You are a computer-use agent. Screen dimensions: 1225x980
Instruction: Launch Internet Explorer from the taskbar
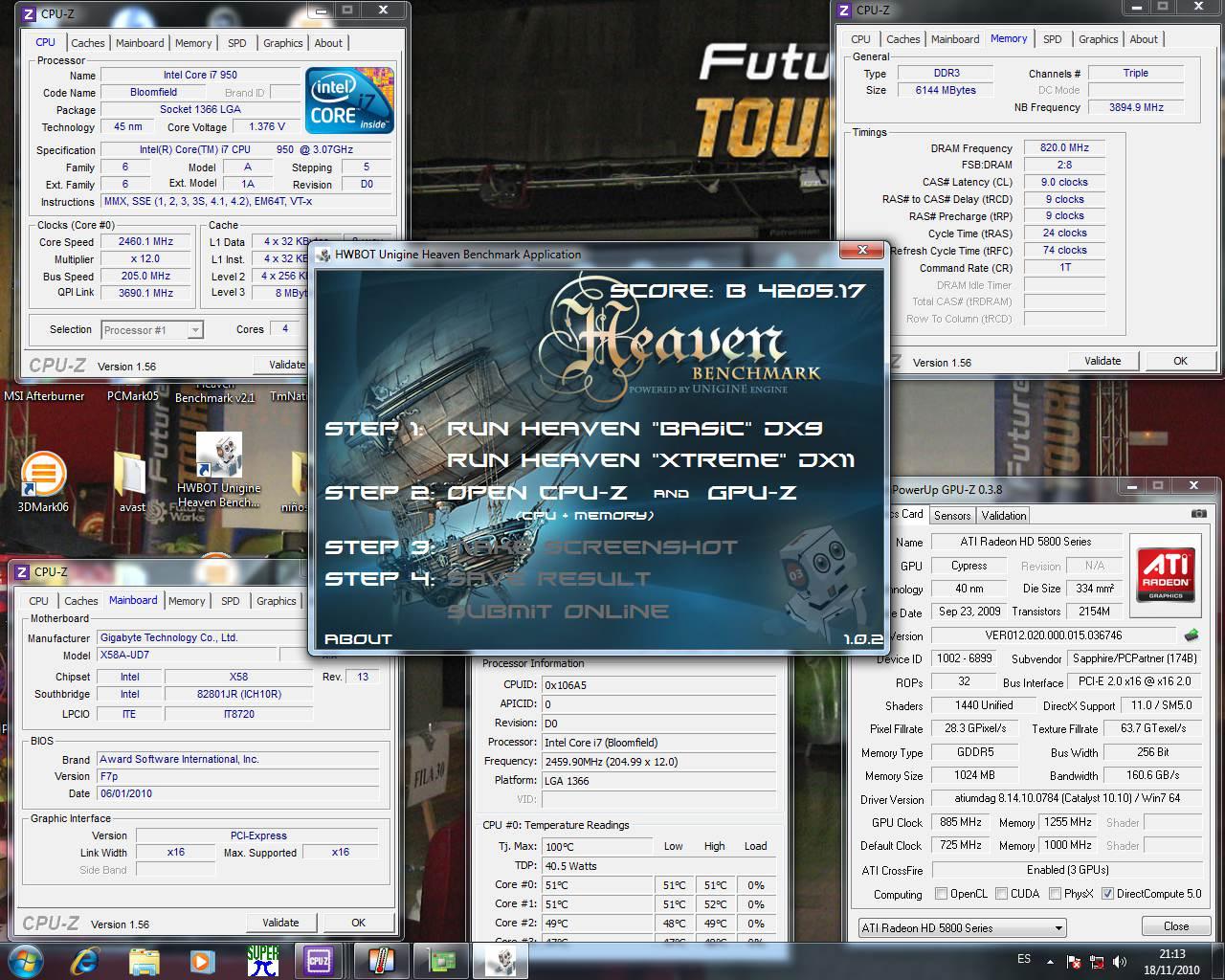click(87, 961)
